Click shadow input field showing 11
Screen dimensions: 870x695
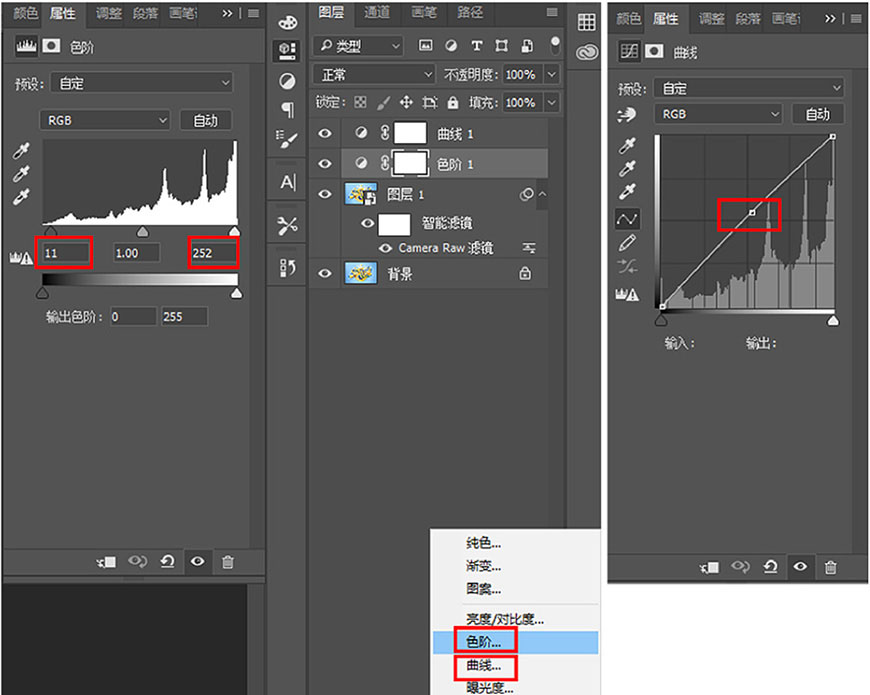(x=65, y=253)
